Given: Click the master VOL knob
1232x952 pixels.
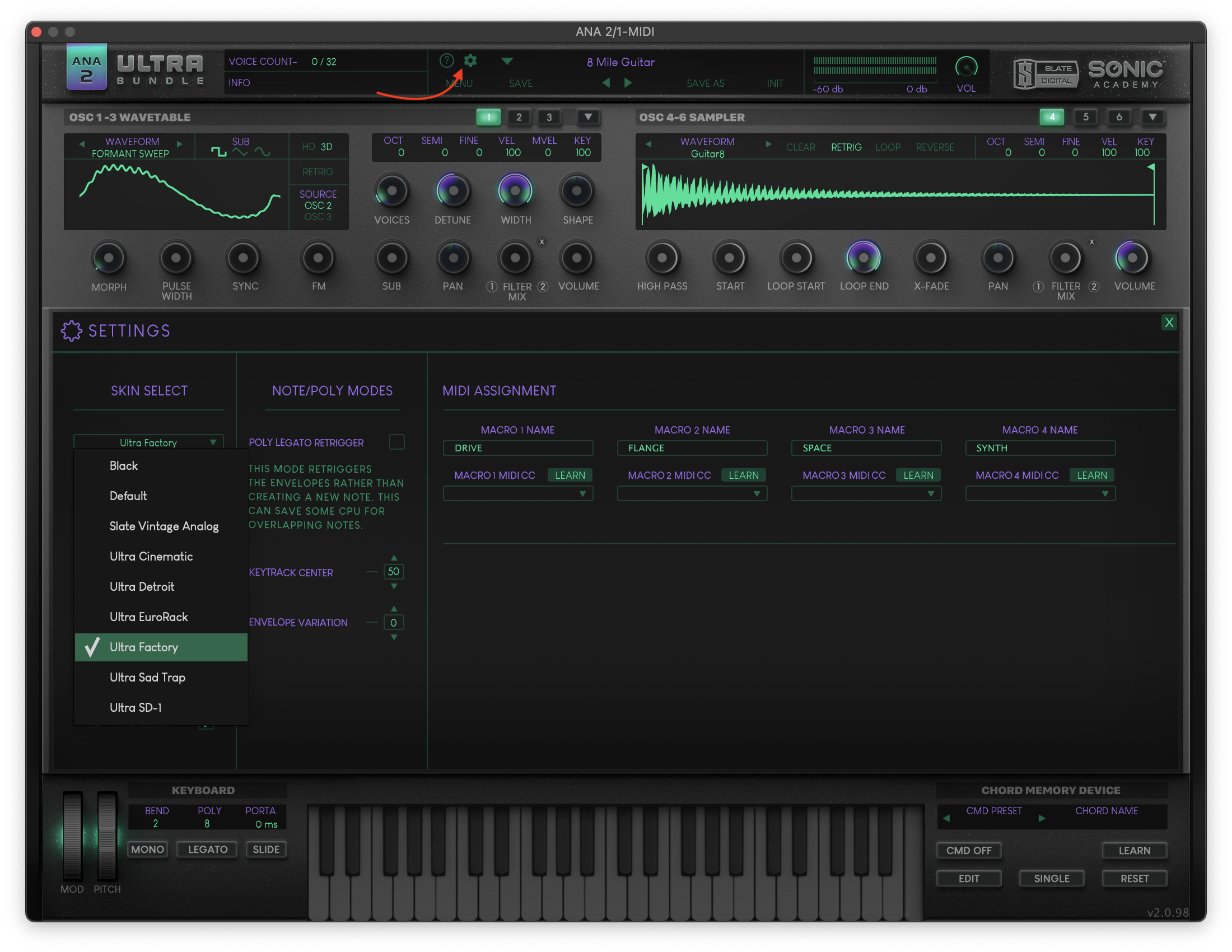Looking at the screenshot, I should coord(967,68).
